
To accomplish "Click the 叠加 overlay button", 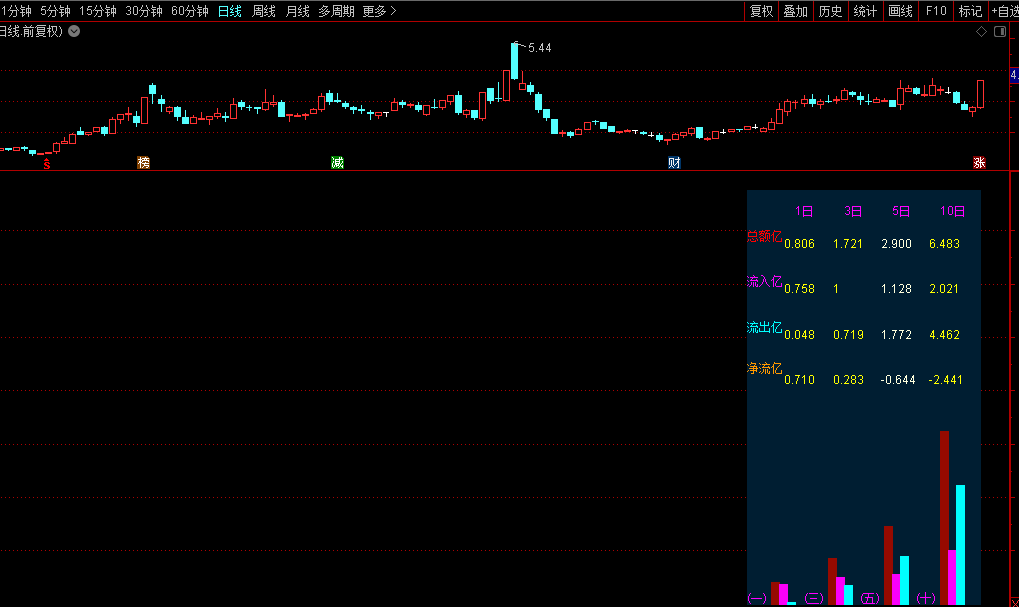I will point(796,11).
